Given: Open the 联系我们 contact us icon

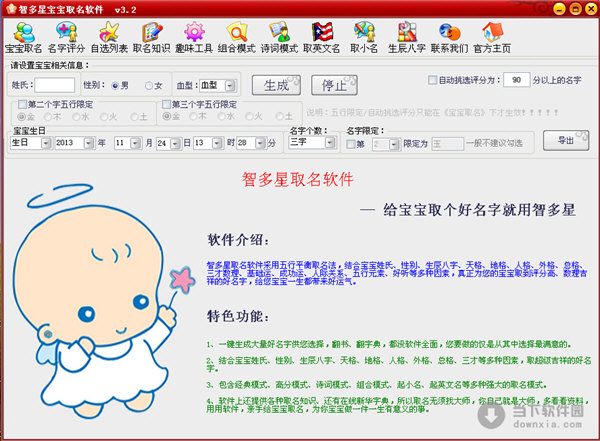Looking at the screenshot, I should (449, 38).
